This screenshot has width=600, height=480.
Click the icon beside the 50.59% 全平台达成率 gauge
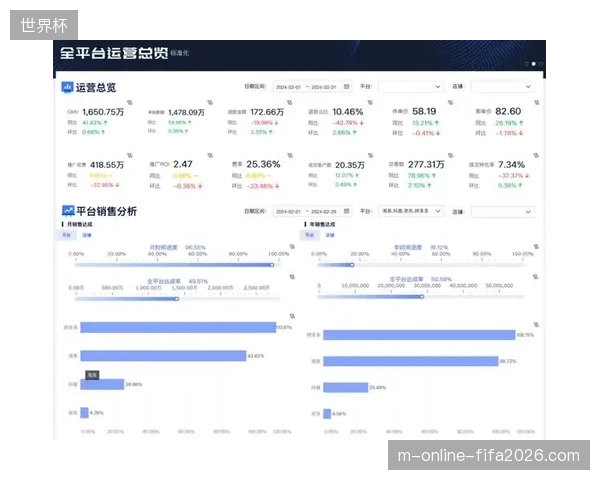[535, 277]
